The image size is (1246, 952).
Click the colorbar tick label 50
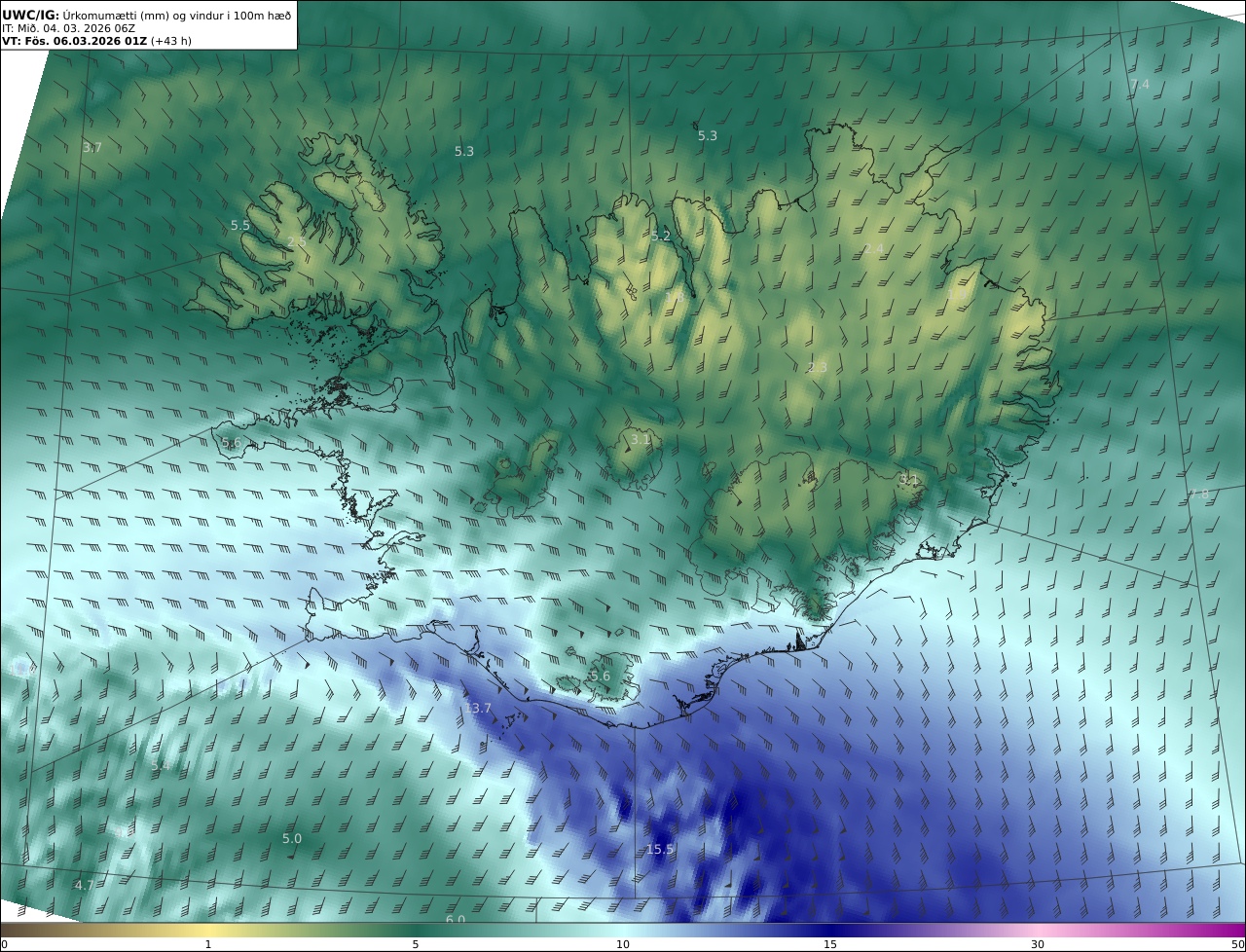tap(1237, 944)
